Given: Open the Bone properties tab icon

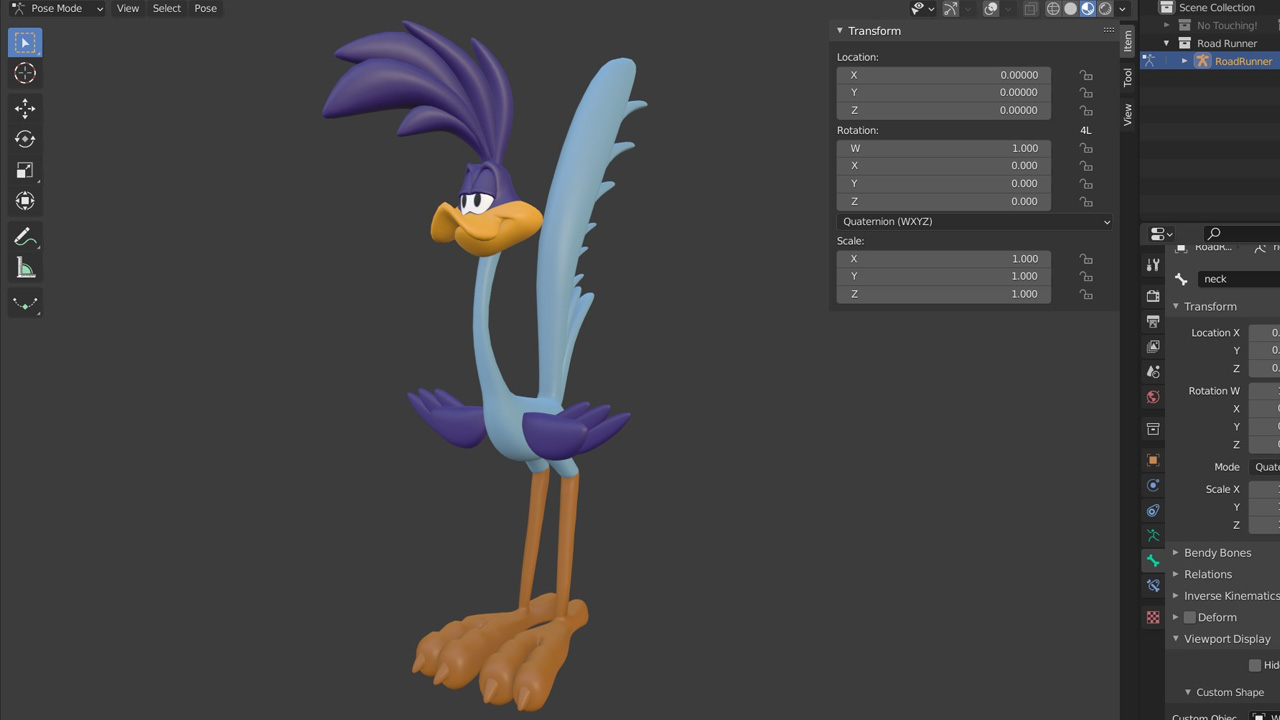Looking at the screenshot, I should point(1153,561).
